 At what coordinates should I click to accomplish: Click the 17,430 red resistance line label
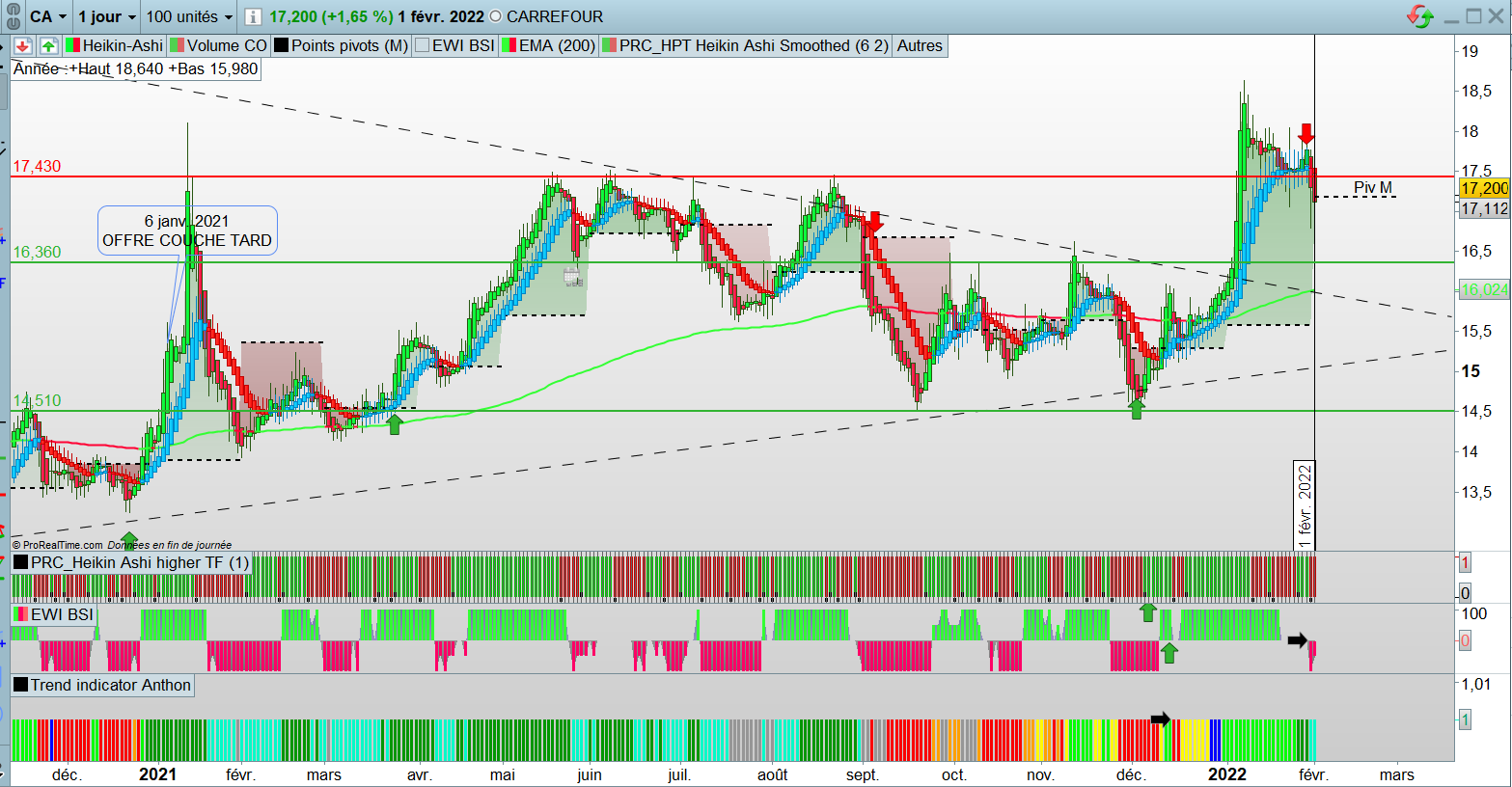pos(37,166)
